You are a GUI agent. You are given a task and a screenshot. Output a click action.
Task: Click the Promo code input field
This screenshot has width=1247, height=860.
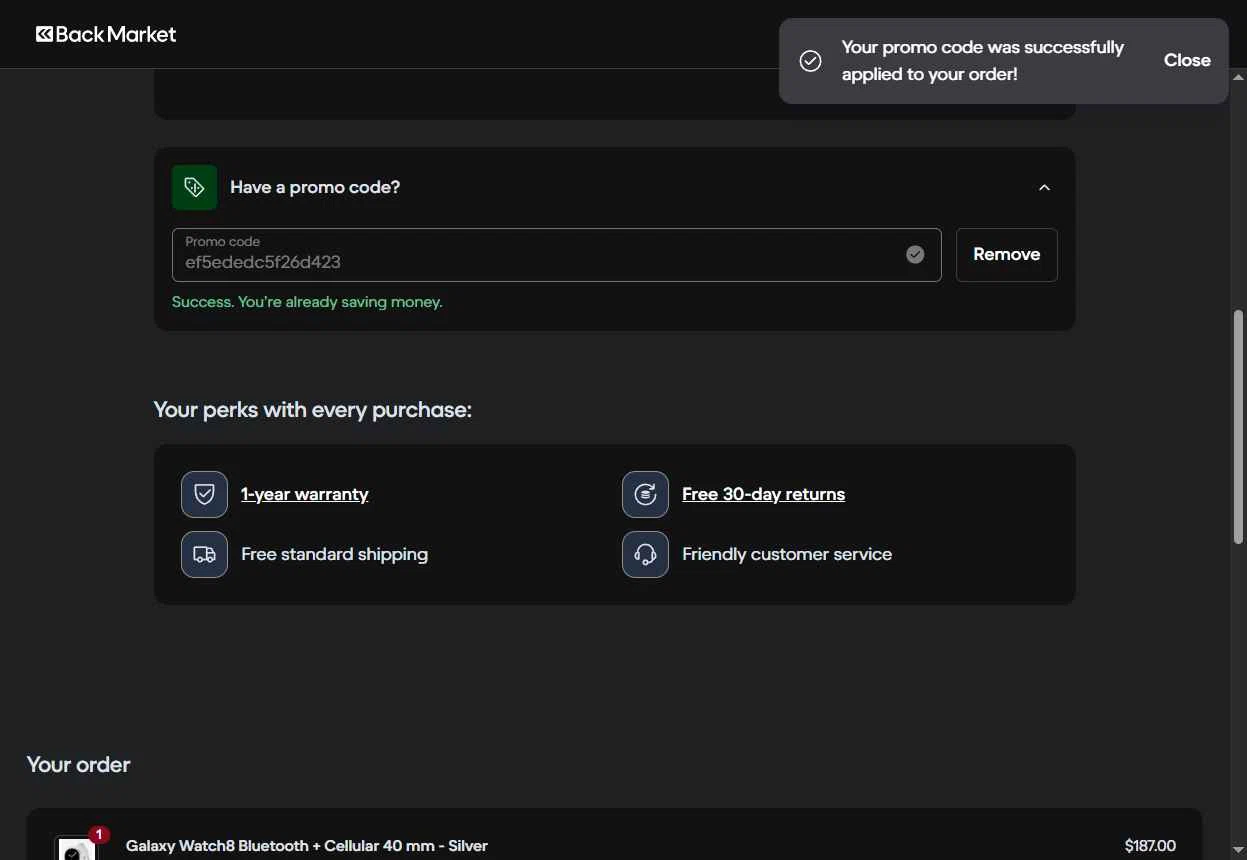coord(556,255)
